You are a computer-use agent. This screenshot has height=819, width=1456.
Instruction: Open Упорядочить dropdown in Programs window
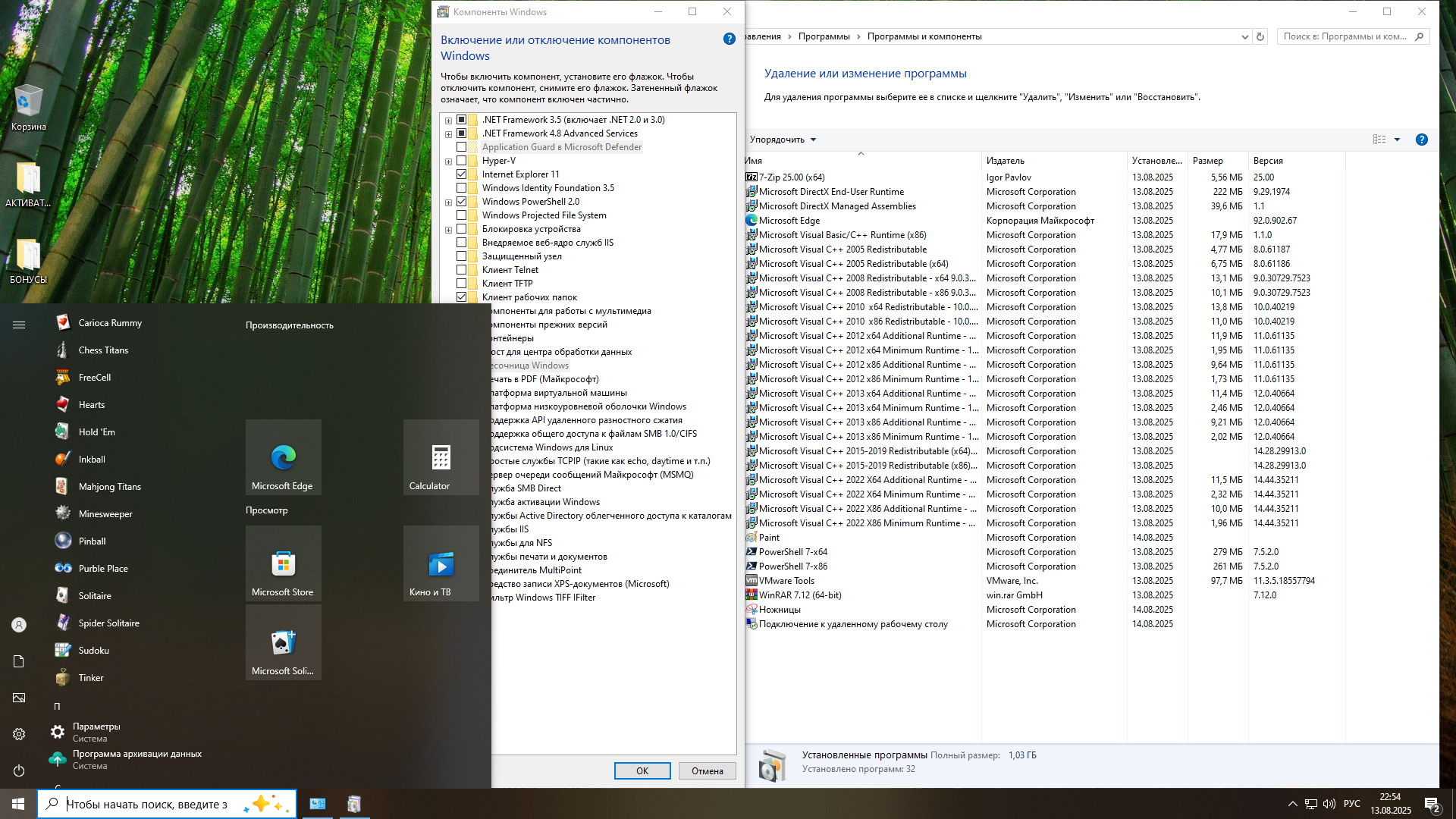(783, 140)
